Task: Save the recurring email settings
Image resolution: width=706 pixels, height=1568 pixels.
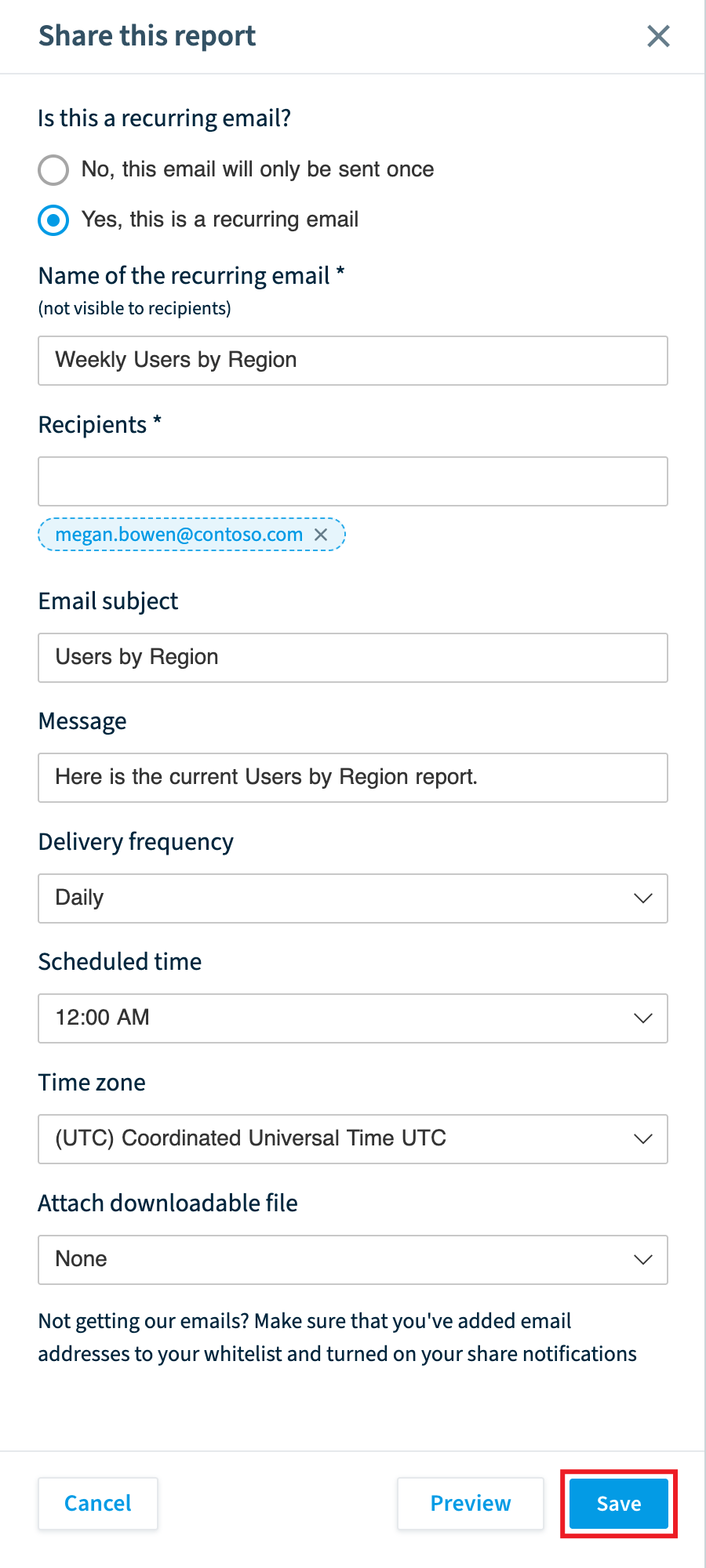Action: [619, 1504]
